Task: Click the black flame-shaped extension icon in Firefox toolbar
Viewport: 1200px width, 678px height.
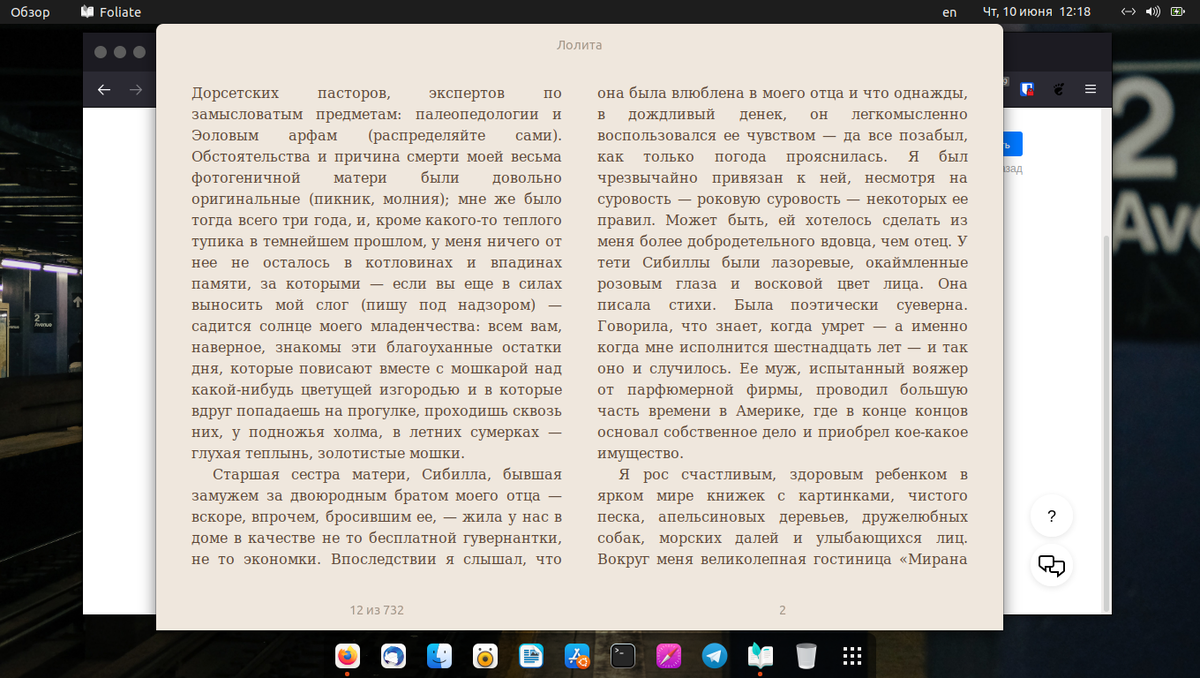Action: [1058, 89]
